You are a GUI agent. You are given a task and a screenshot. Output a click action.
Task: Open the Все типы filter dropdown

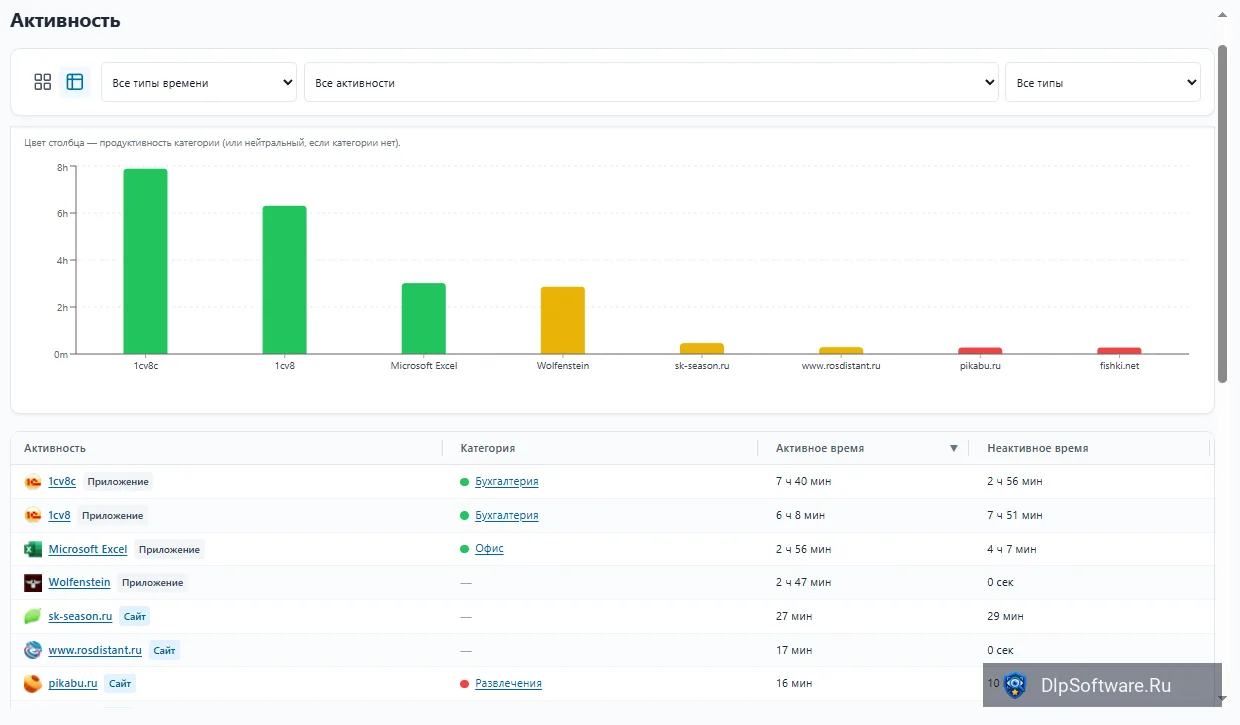coord(1102,83)
